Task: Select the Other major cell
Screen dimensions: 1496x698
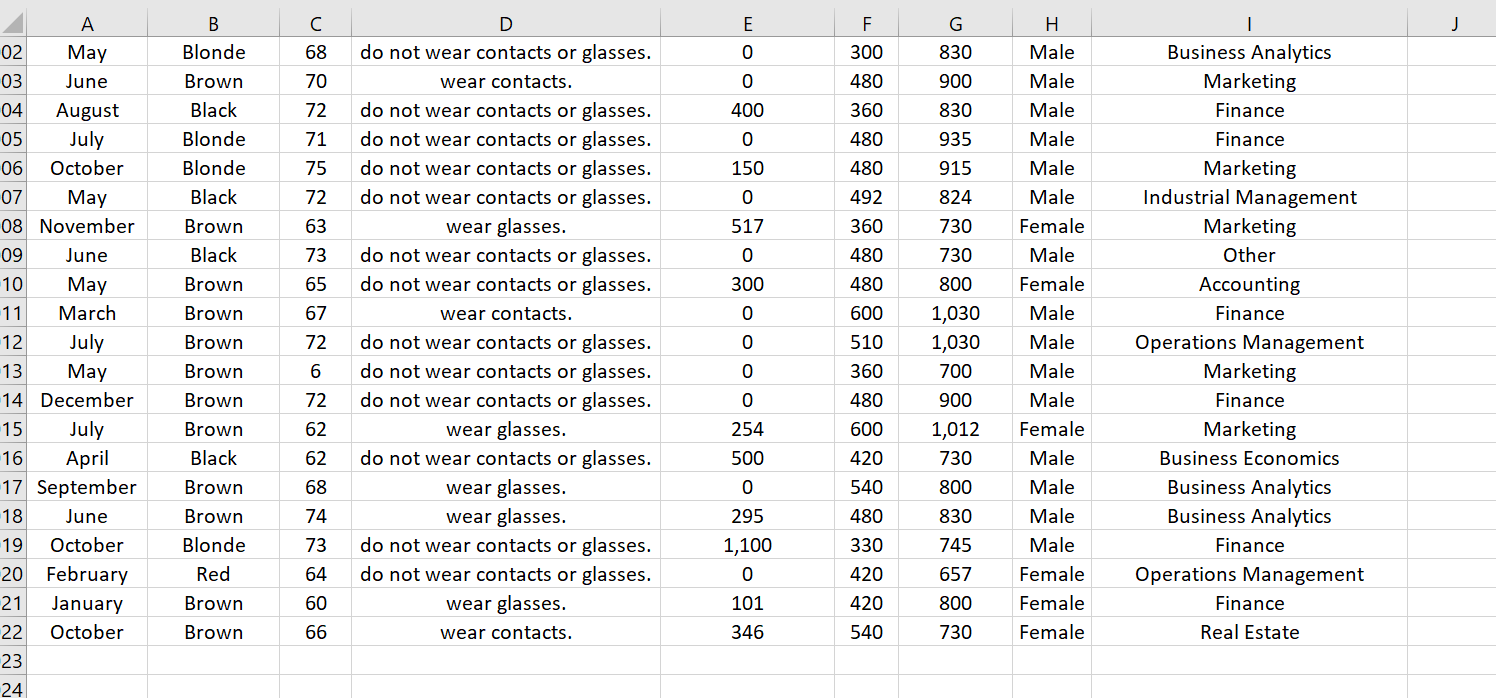Action: [1249, 255]
